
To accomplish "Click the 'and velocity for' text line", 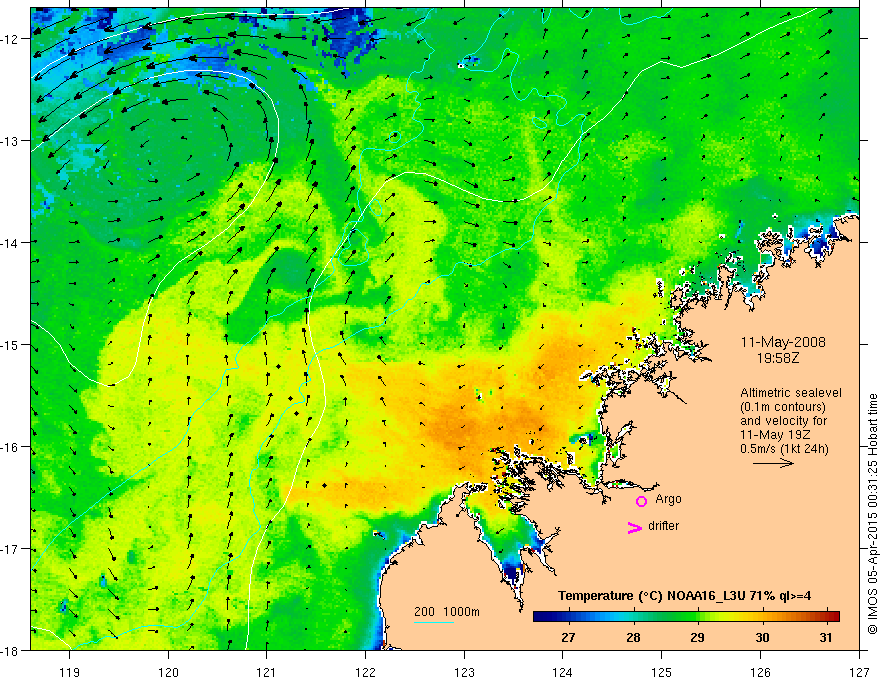I will [783, 421].
